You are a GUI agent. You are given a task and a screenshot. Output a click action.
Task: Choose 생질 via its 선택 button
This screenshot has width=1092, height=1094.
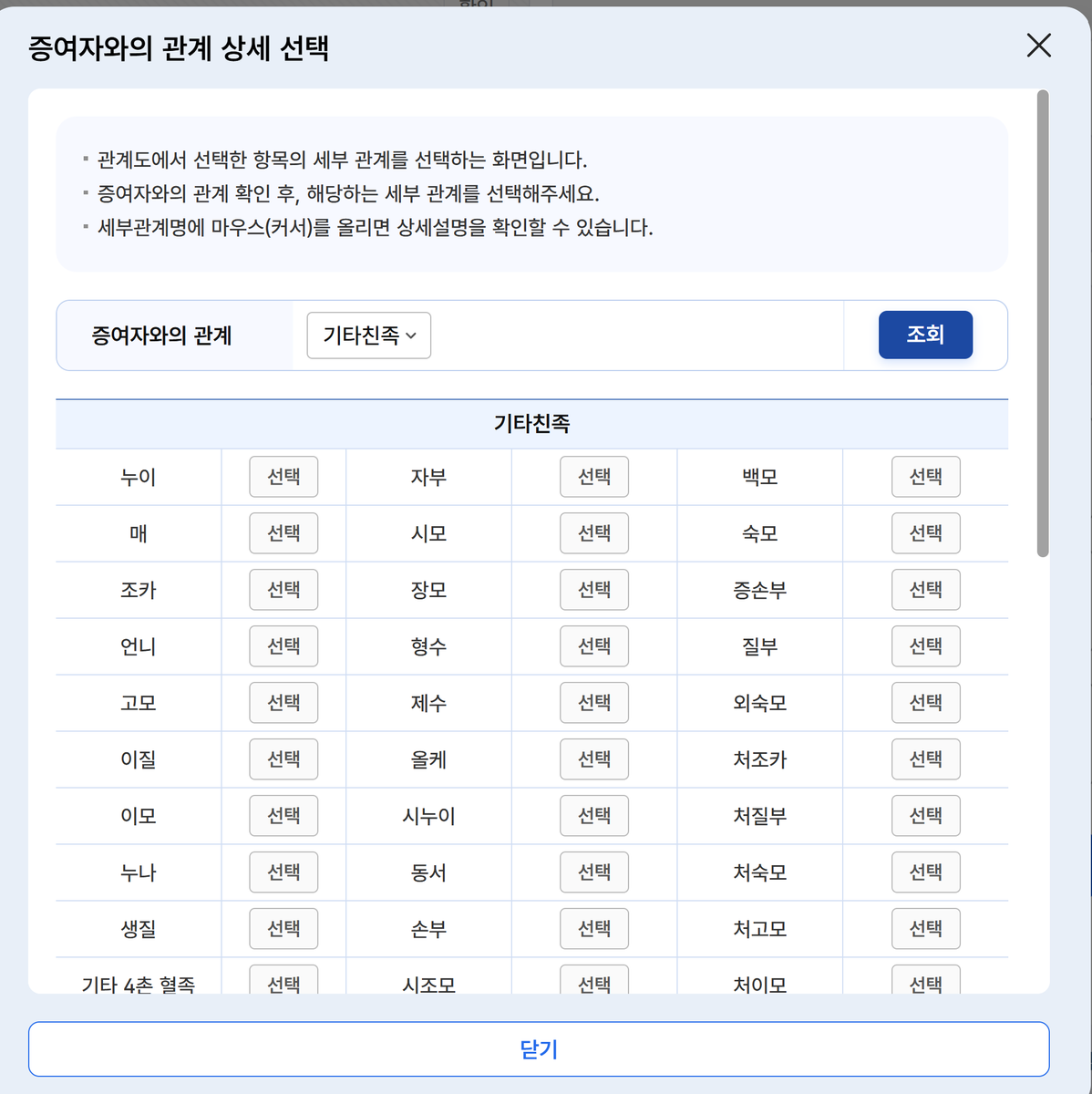(283, 929)
